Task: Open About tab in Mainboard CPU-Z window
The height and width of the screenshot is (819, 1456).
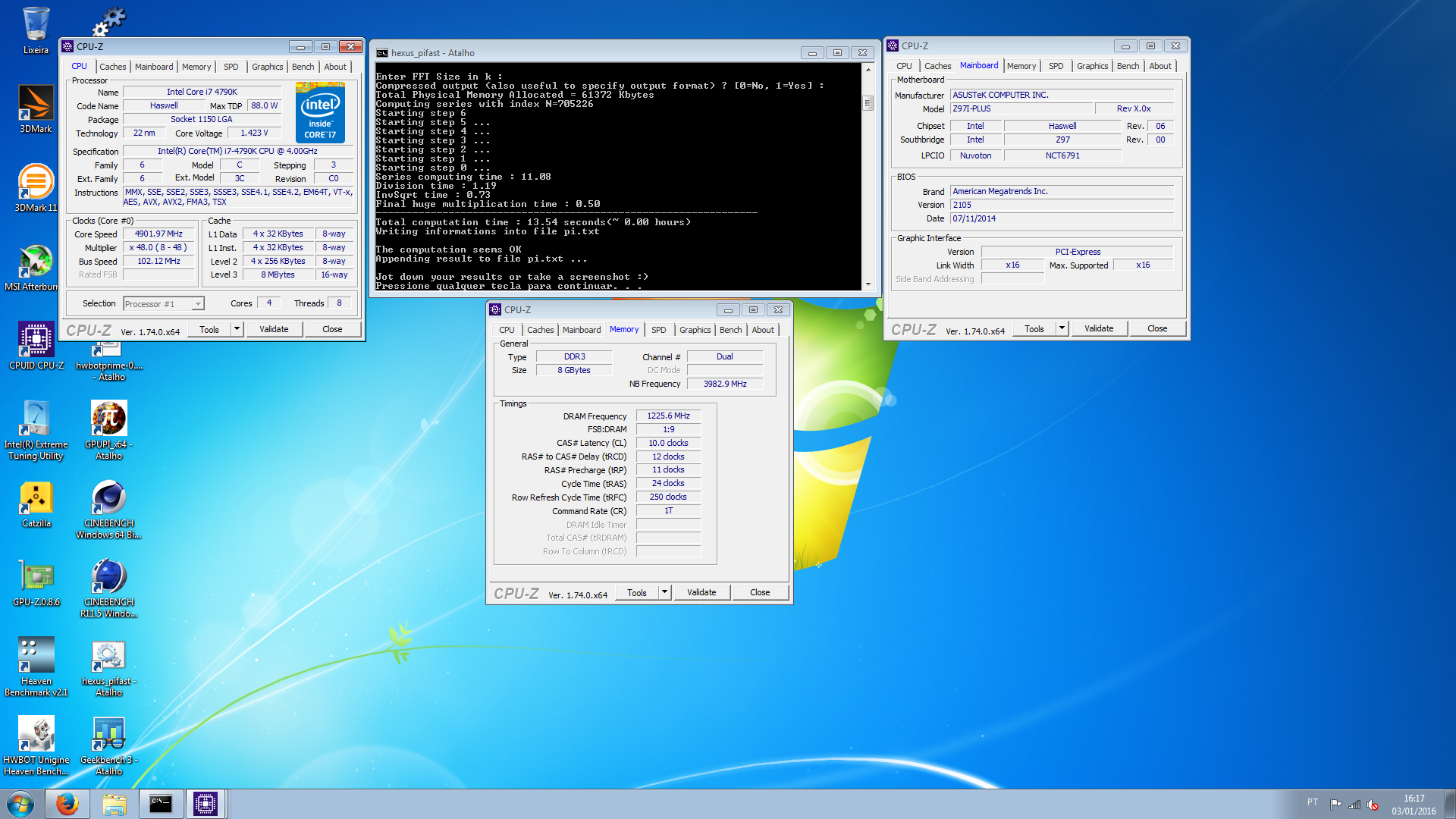Action: point(1160,66)
